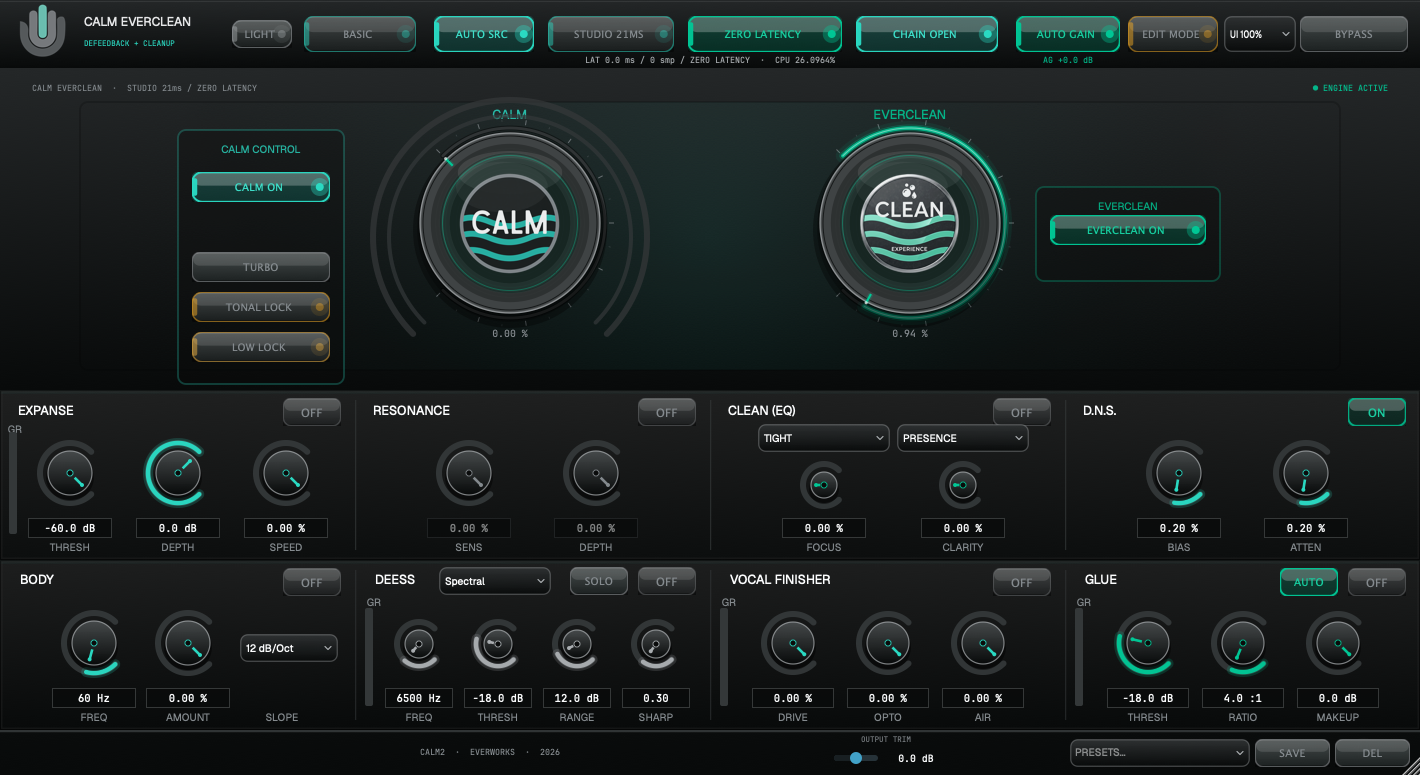Click the Expanse THRESH -60.0 dB field
Screen dimensions: 1420x775
tap(69, 528)
